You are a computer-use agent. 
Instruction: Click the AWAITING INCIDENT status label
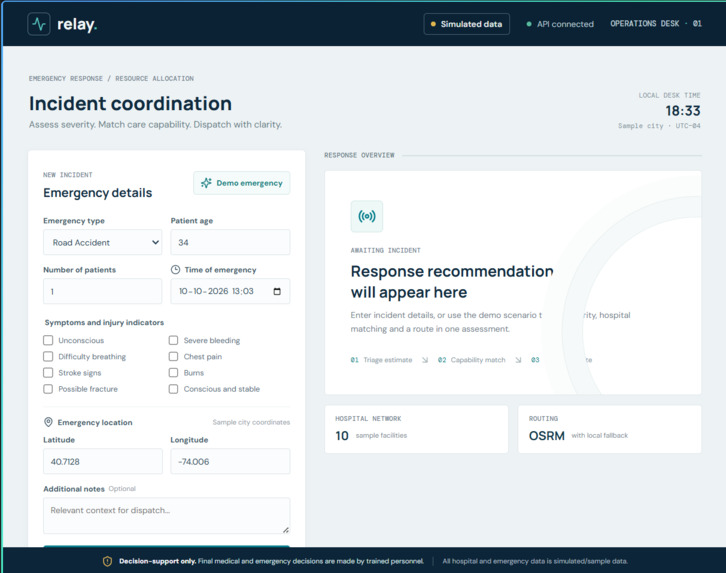tap(386, 250)
